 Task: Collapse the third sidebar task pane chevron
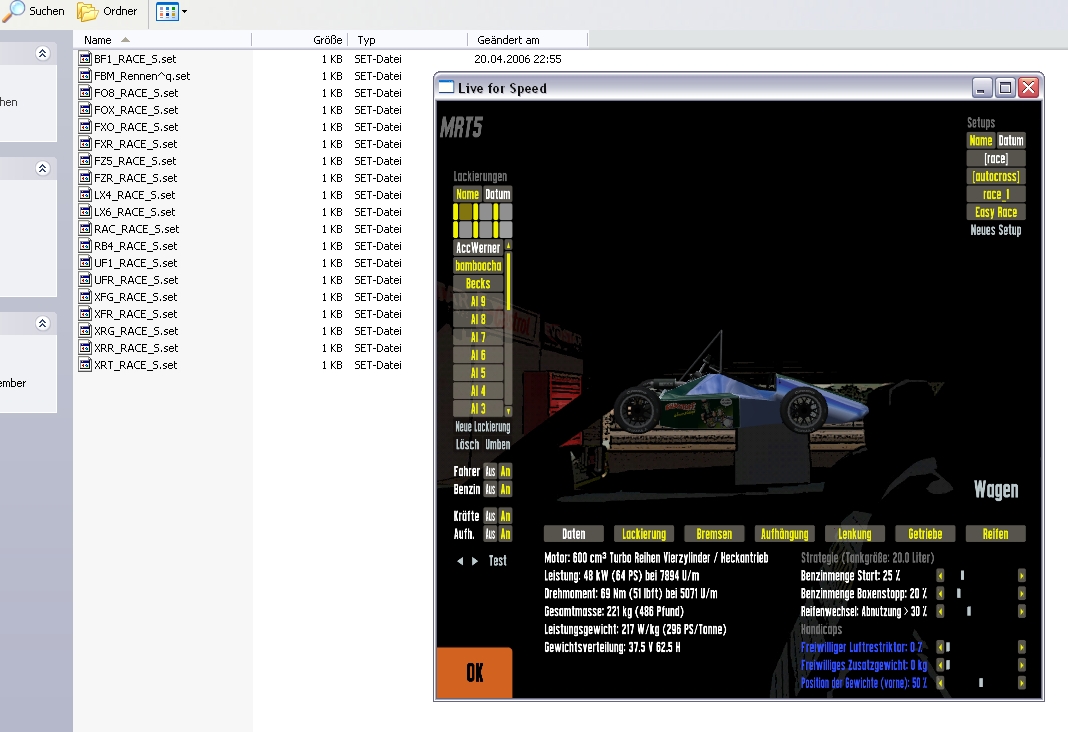(42, 323)
